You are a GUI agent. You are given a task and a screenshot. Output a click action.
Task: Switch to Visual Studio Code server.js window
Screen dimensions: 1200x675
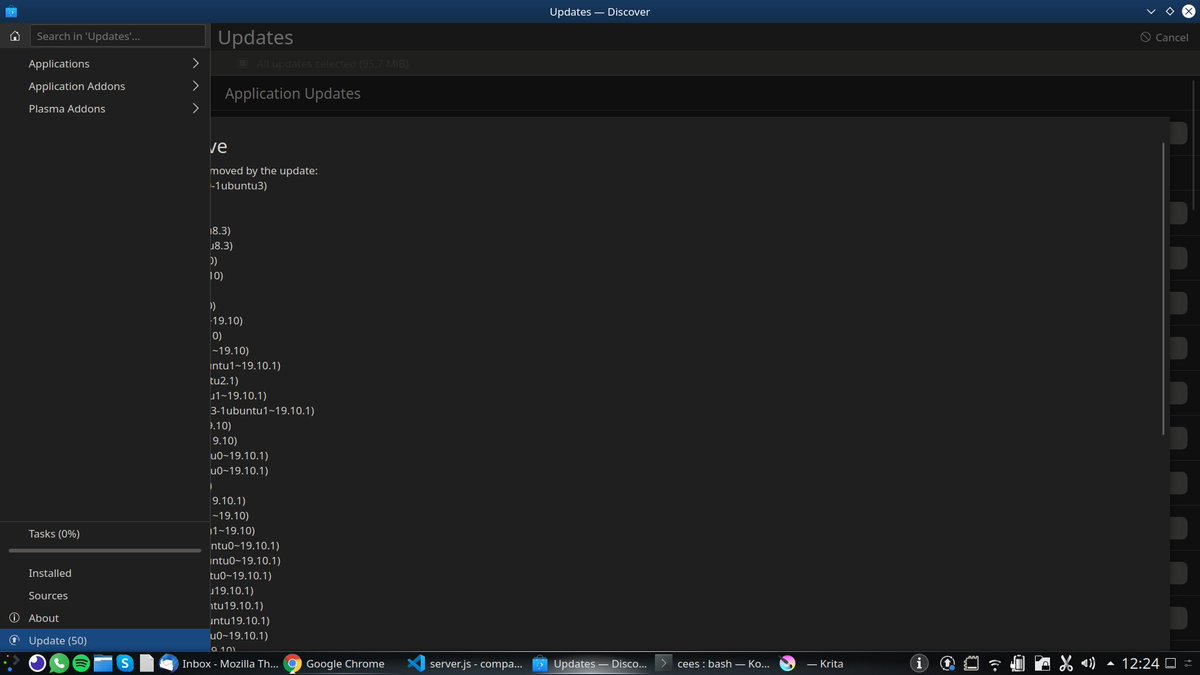click(x=465, y=663)
